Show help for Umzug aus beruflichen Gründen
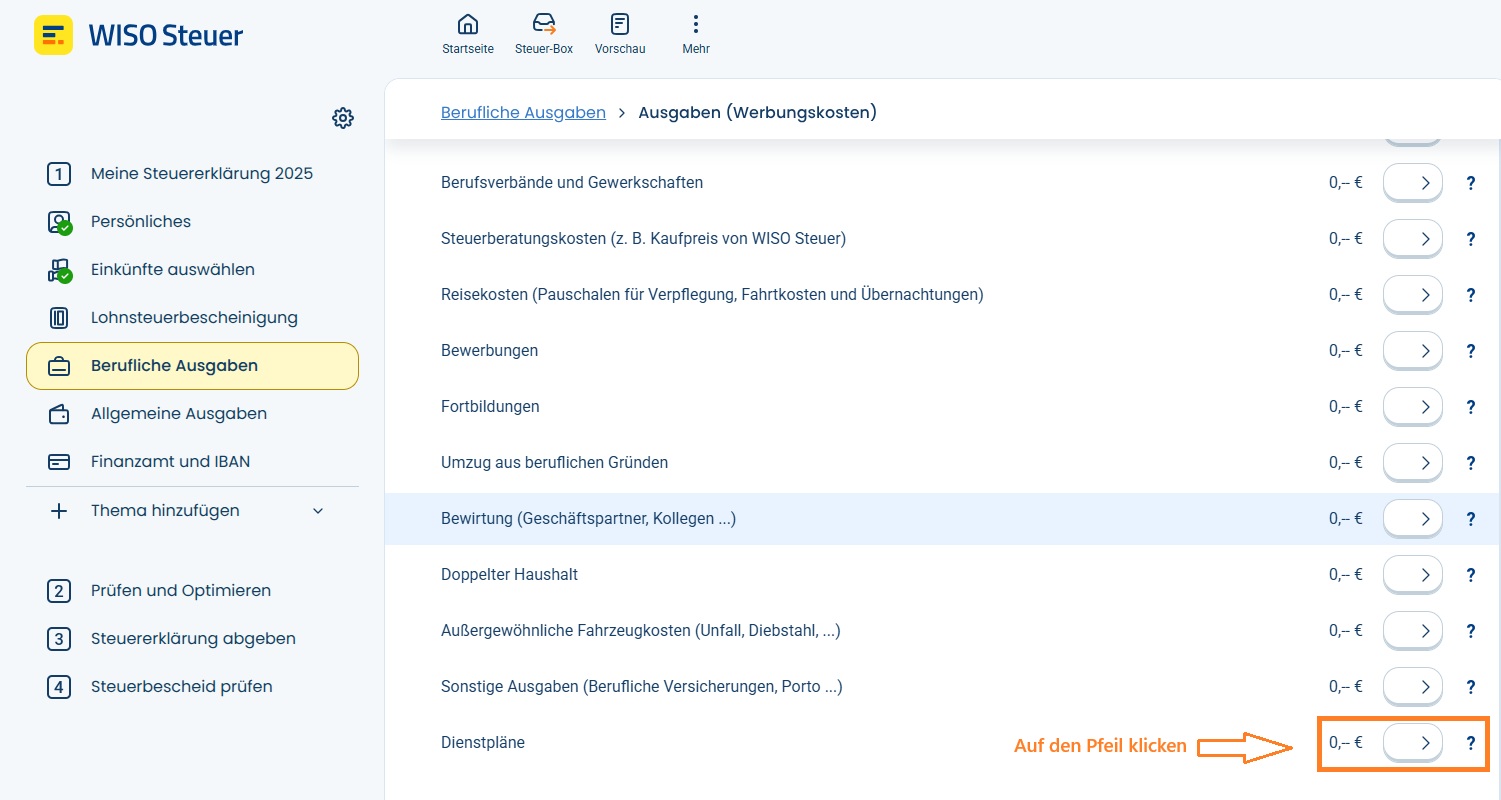Viewport: 1501px width, 800px height. [x=1471, y=463]
